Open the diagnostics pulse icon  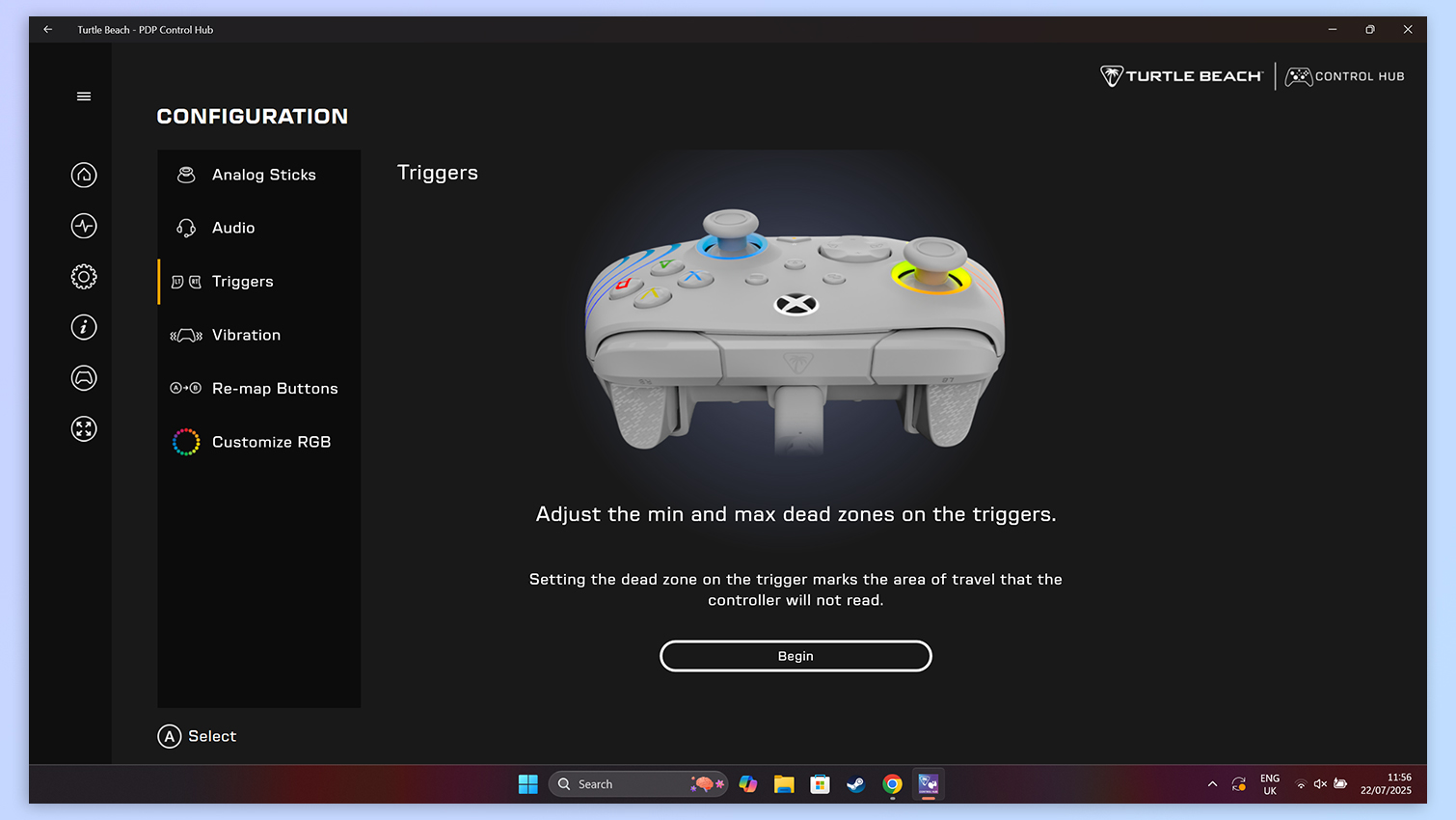tap(84, 226)
